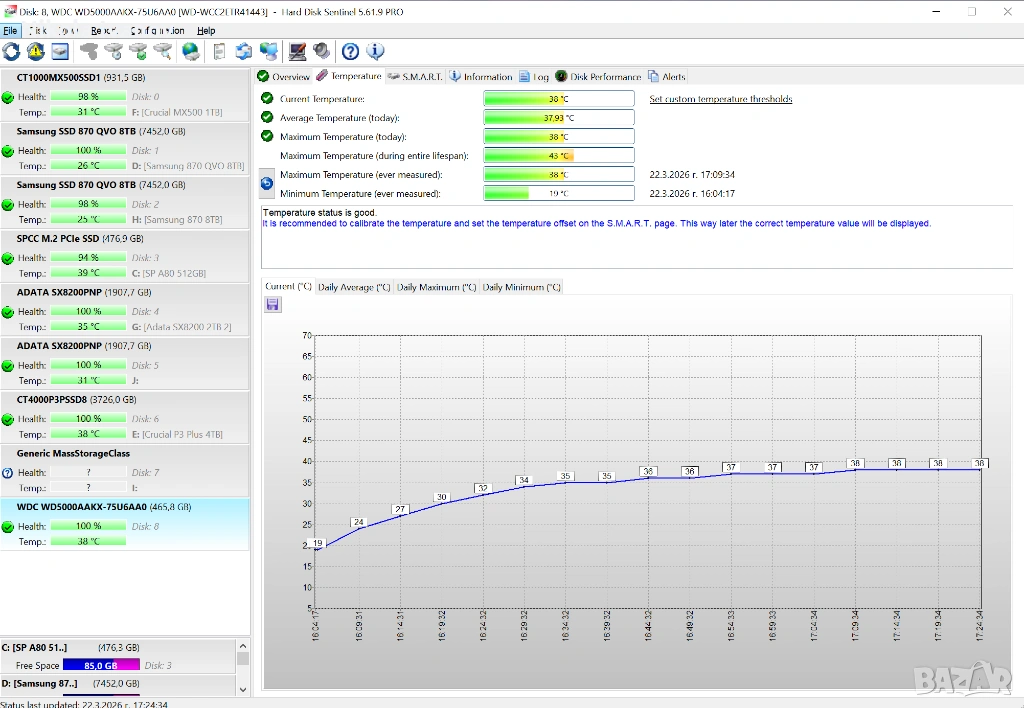
Task: Click the networked computers toolbar icon
Action: (x=268, y=51)
